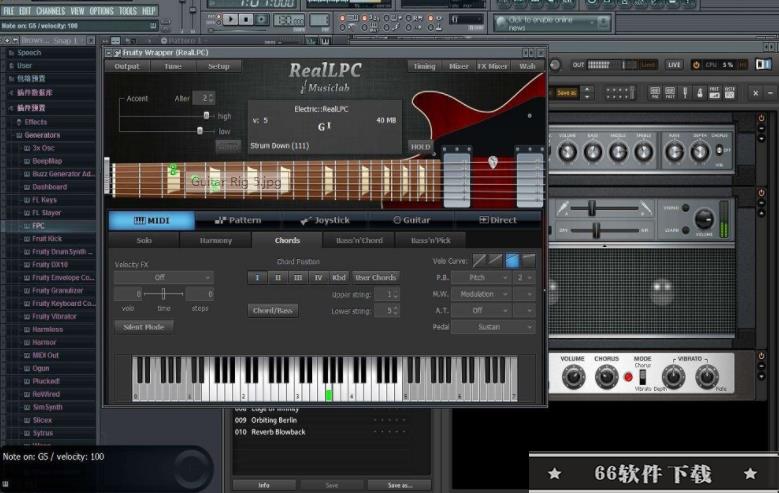Image resolution: width=779 pixels, height=493 pixels.
Task: Open the RealLPC Setup page
Action: pyautogui.click(x=219, y=66)
